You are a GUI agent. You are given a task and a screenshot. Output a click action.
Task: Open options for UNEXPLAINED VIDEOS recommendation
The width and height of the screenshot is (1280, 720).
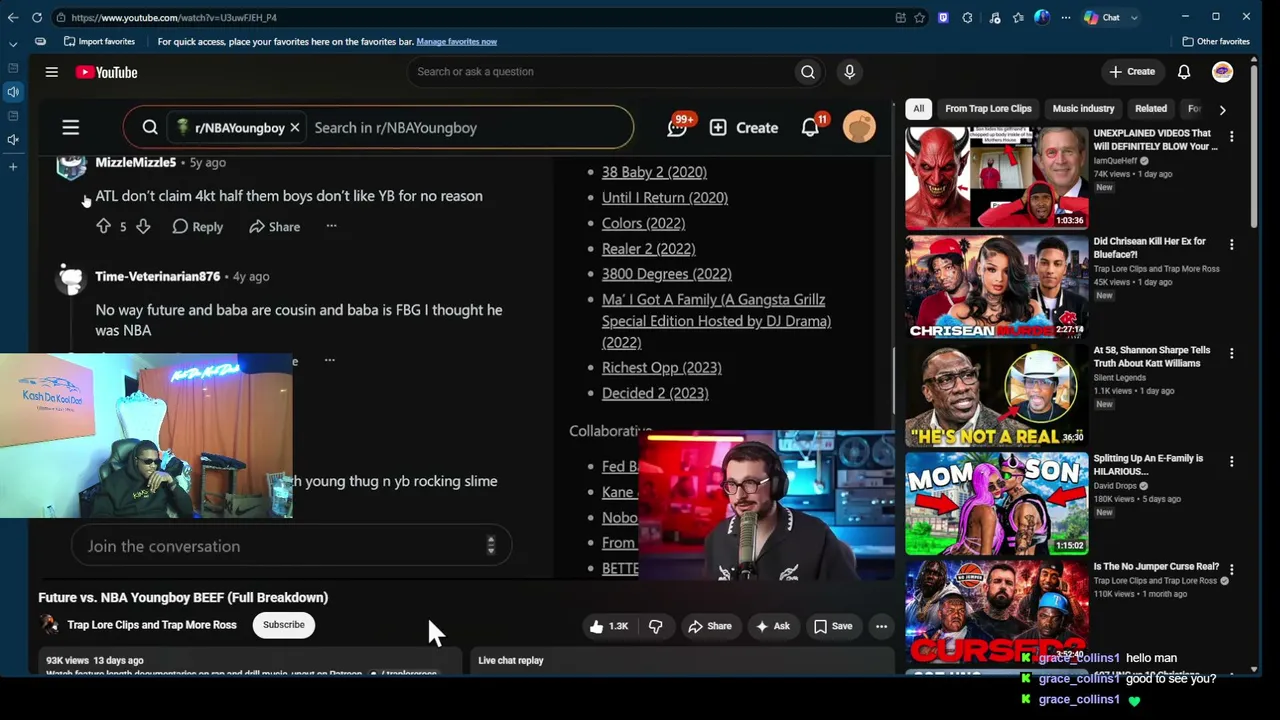tap(1232, 136)
